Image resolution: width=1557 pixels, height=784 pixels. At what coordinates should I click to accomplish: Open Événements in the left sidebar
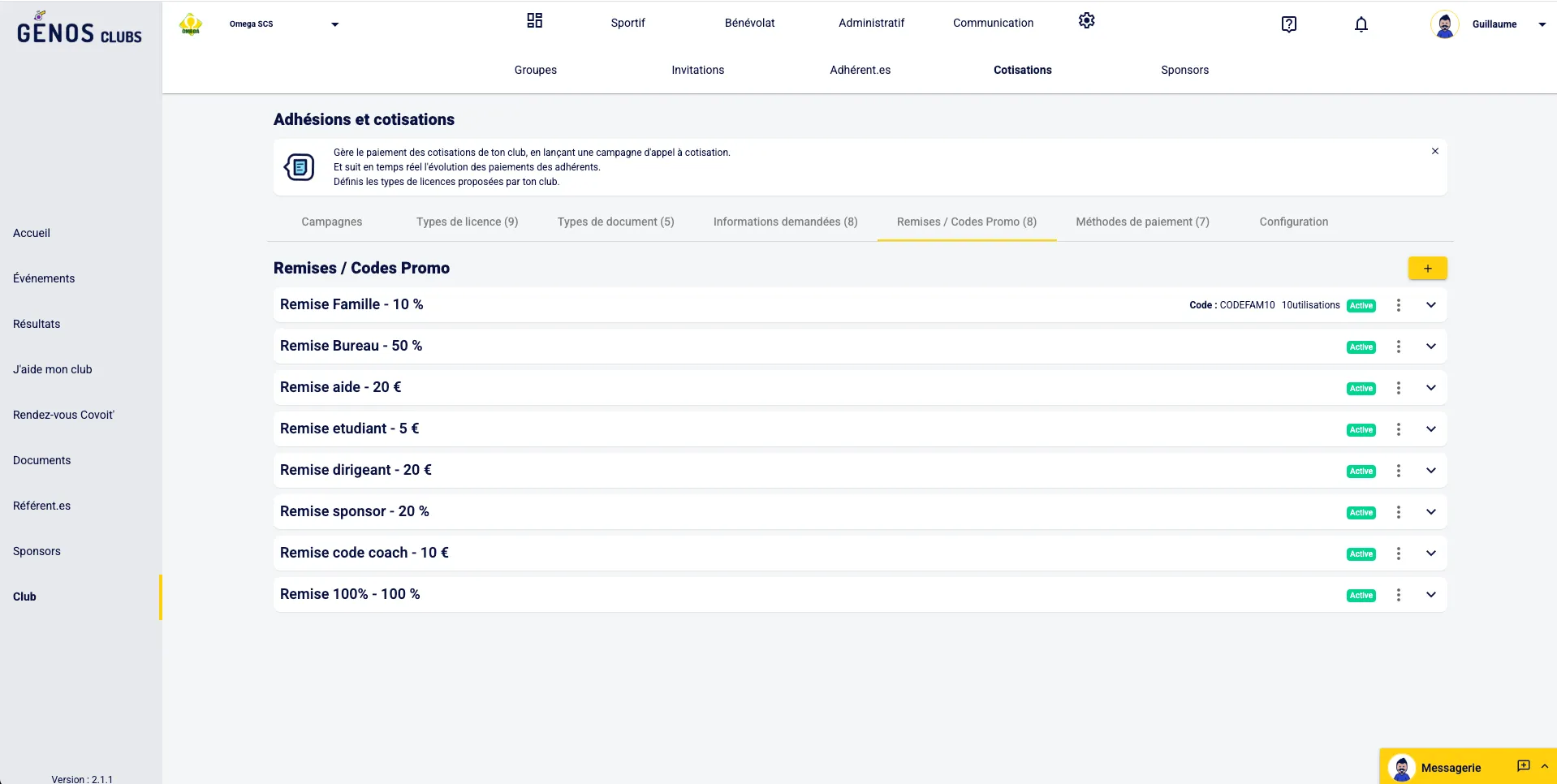[44, 278]
